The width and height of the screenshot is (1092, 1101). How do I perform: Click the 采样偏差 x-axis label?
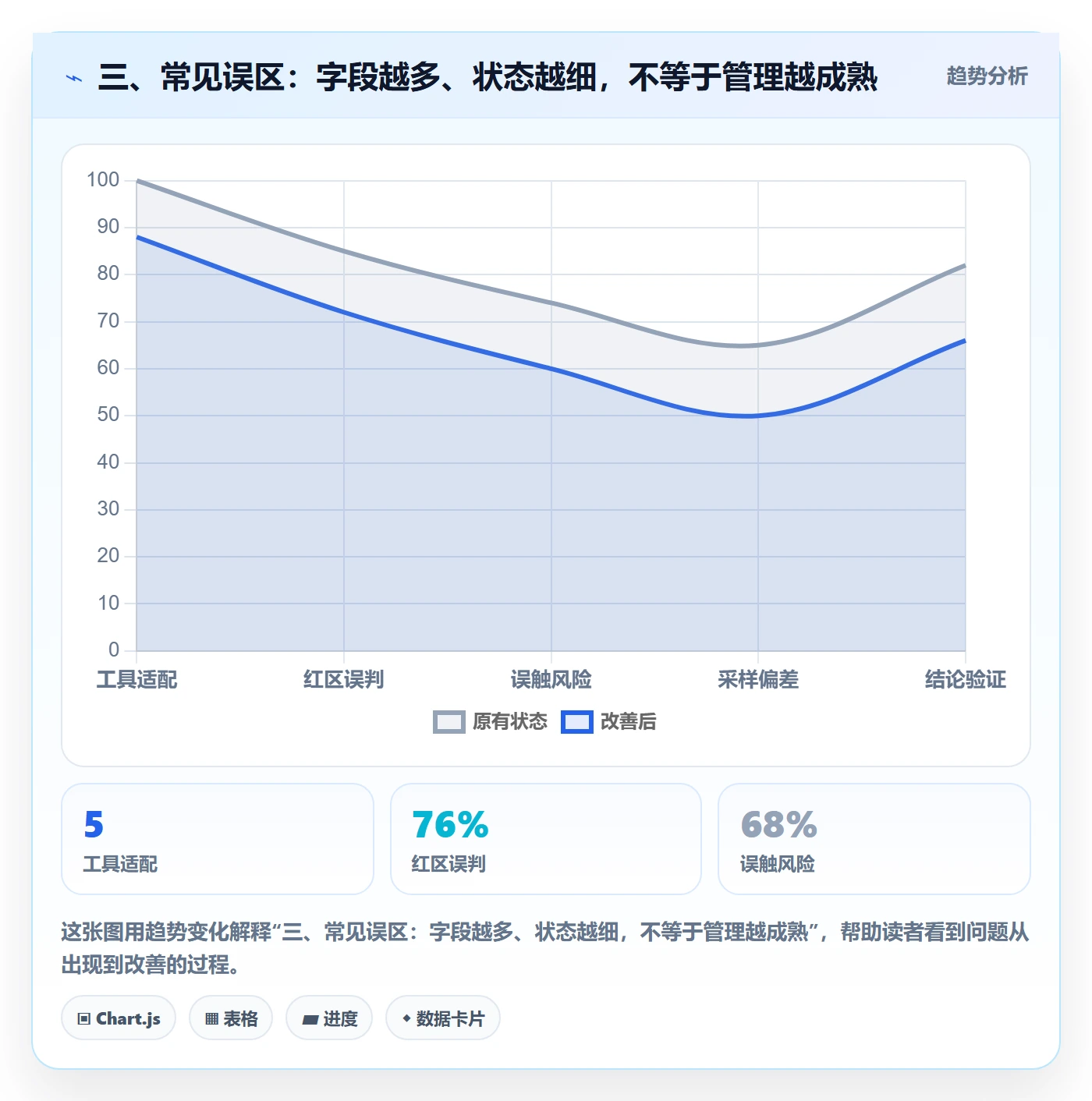(x=758, y=680)
